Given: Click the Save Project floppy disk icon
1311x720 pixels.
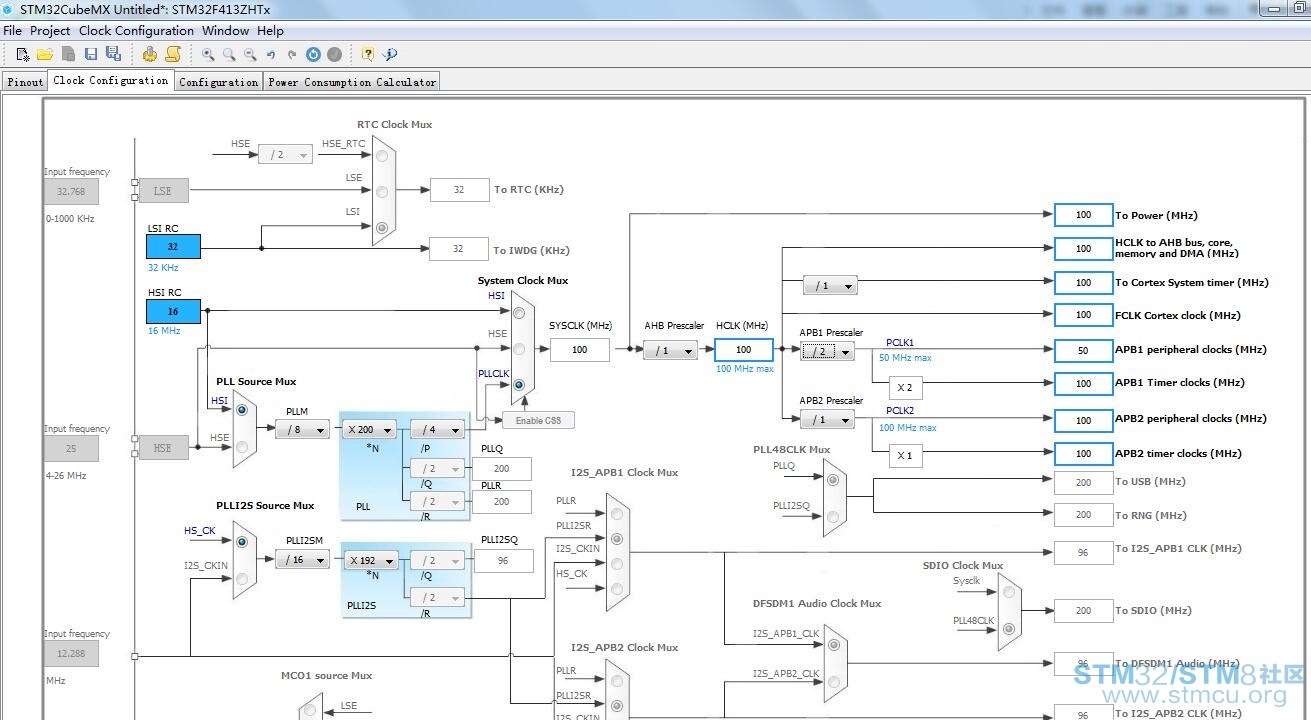Looking at the screenshot, I should [x=91, y=54].
